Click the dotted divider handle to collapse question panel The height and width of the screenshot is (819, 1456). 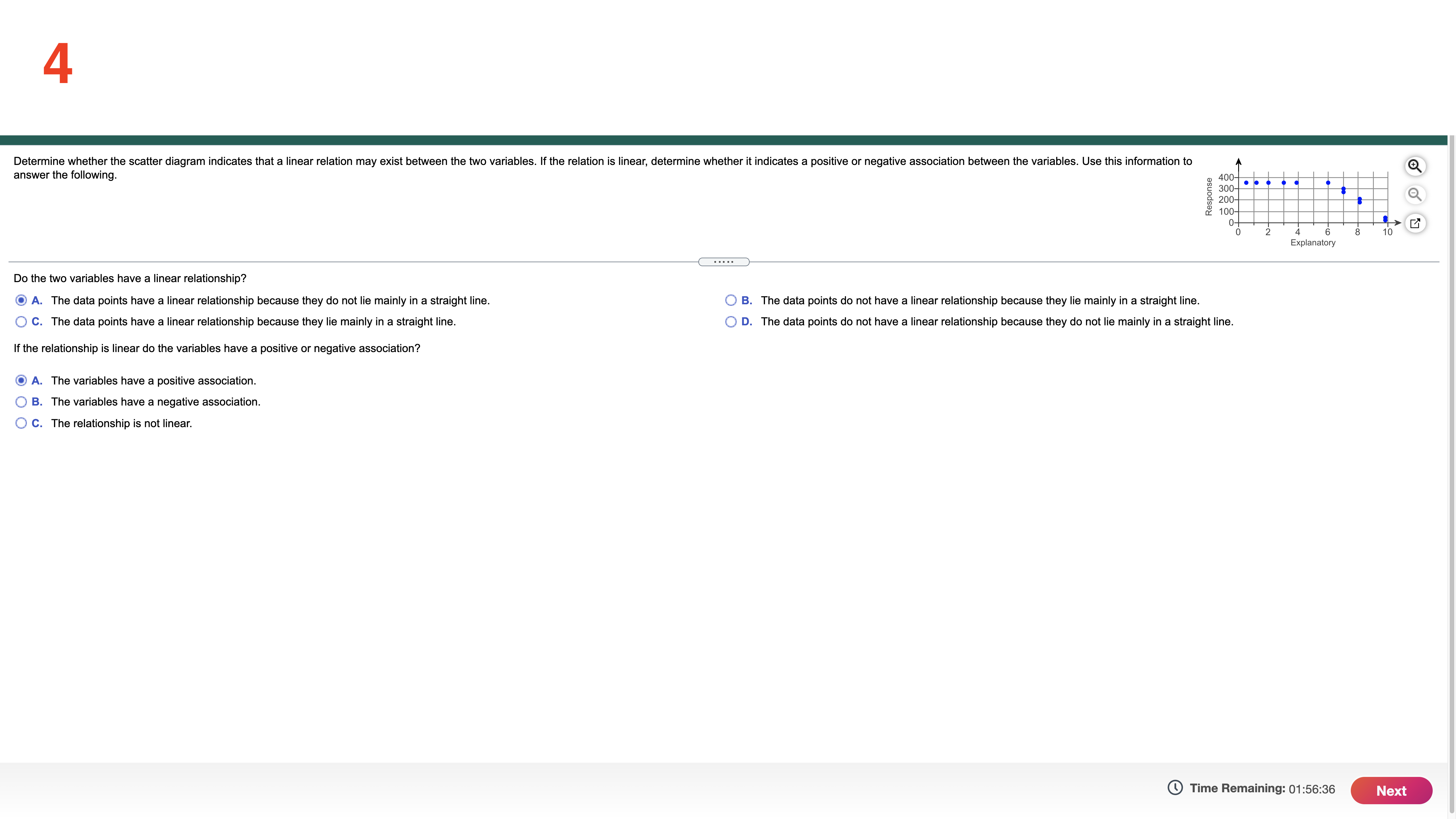(724, 261)
